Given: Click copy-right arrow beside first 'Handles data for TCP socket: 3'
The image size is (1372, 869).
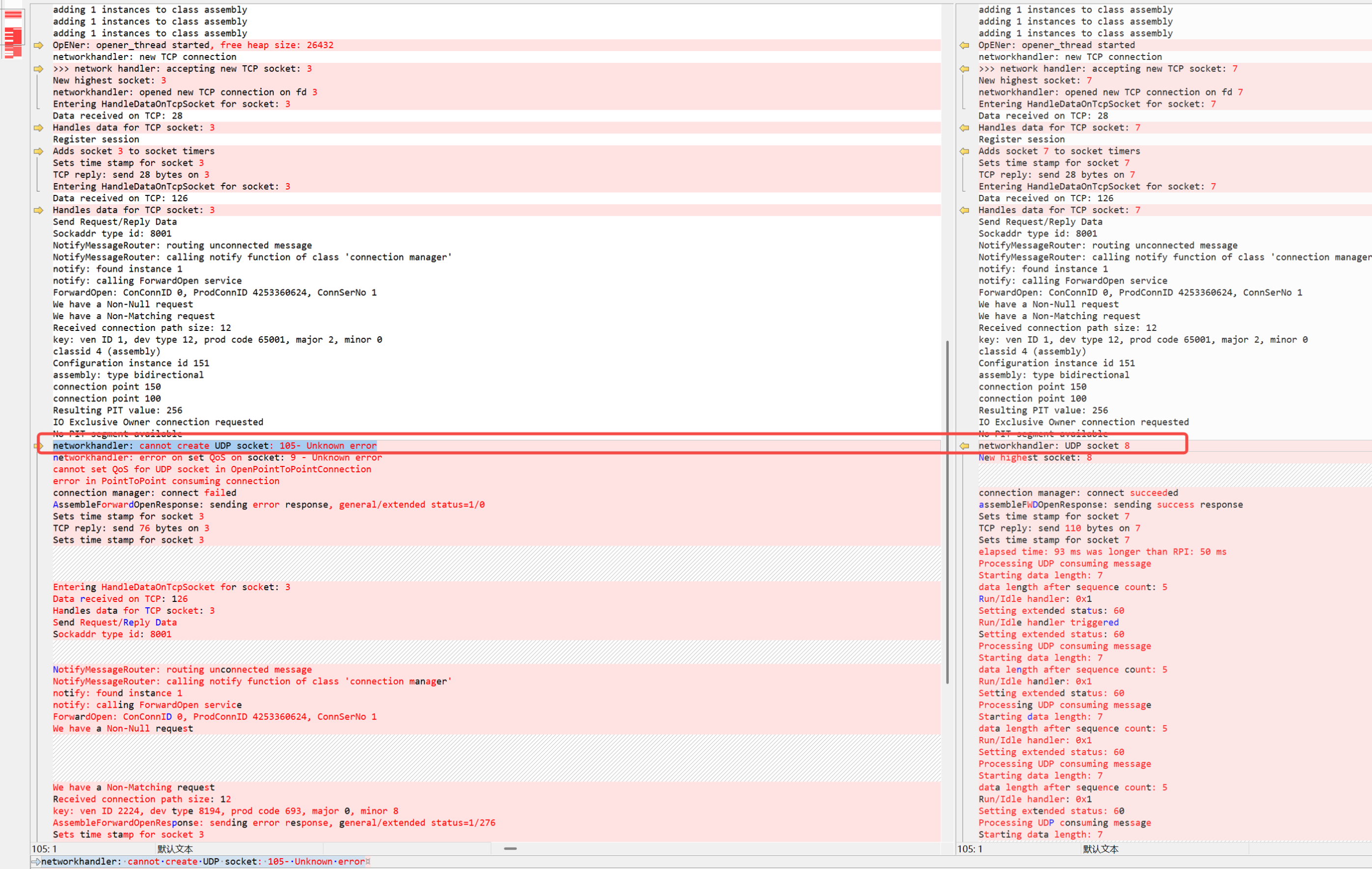Looking at the screenshot, I should coord(38,128).
